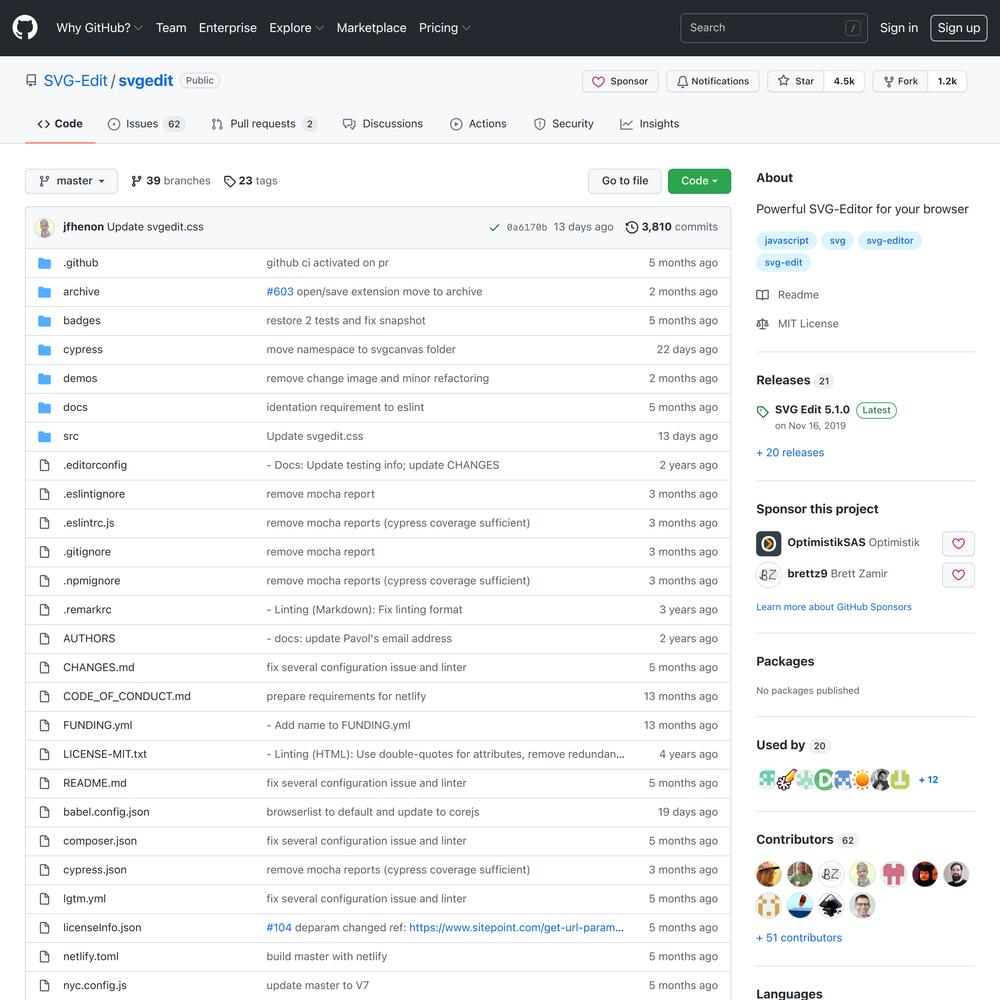Click the heart button beside OptimistikSAS
This screenshot has width=1000, height=1000.
coord(958,543)
